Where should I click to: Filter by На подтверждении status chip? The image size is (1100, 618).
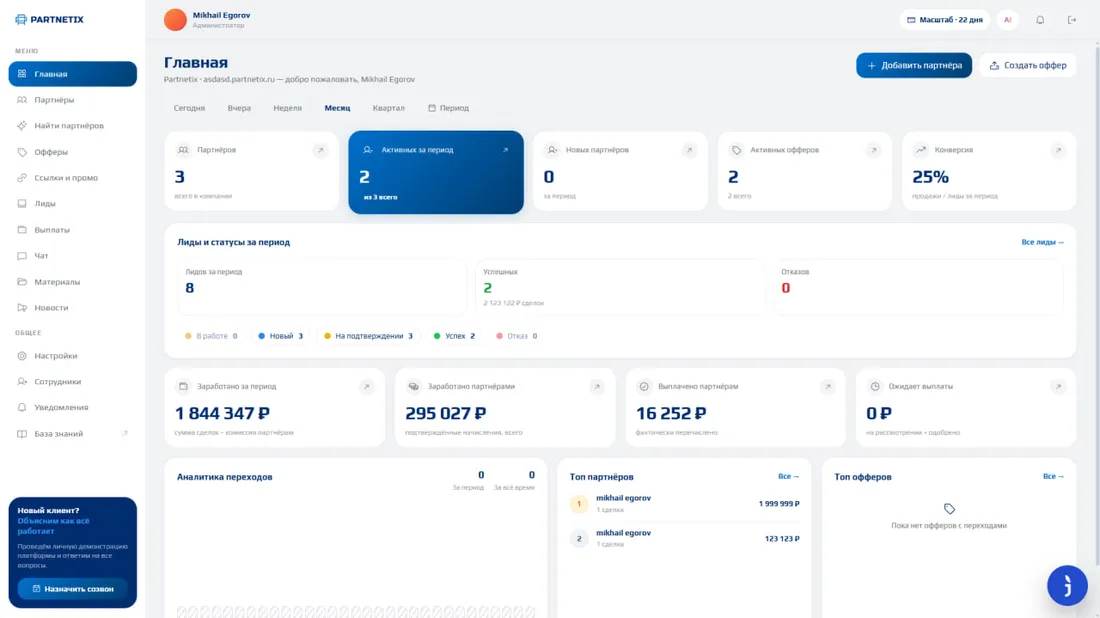pos(368,336)
